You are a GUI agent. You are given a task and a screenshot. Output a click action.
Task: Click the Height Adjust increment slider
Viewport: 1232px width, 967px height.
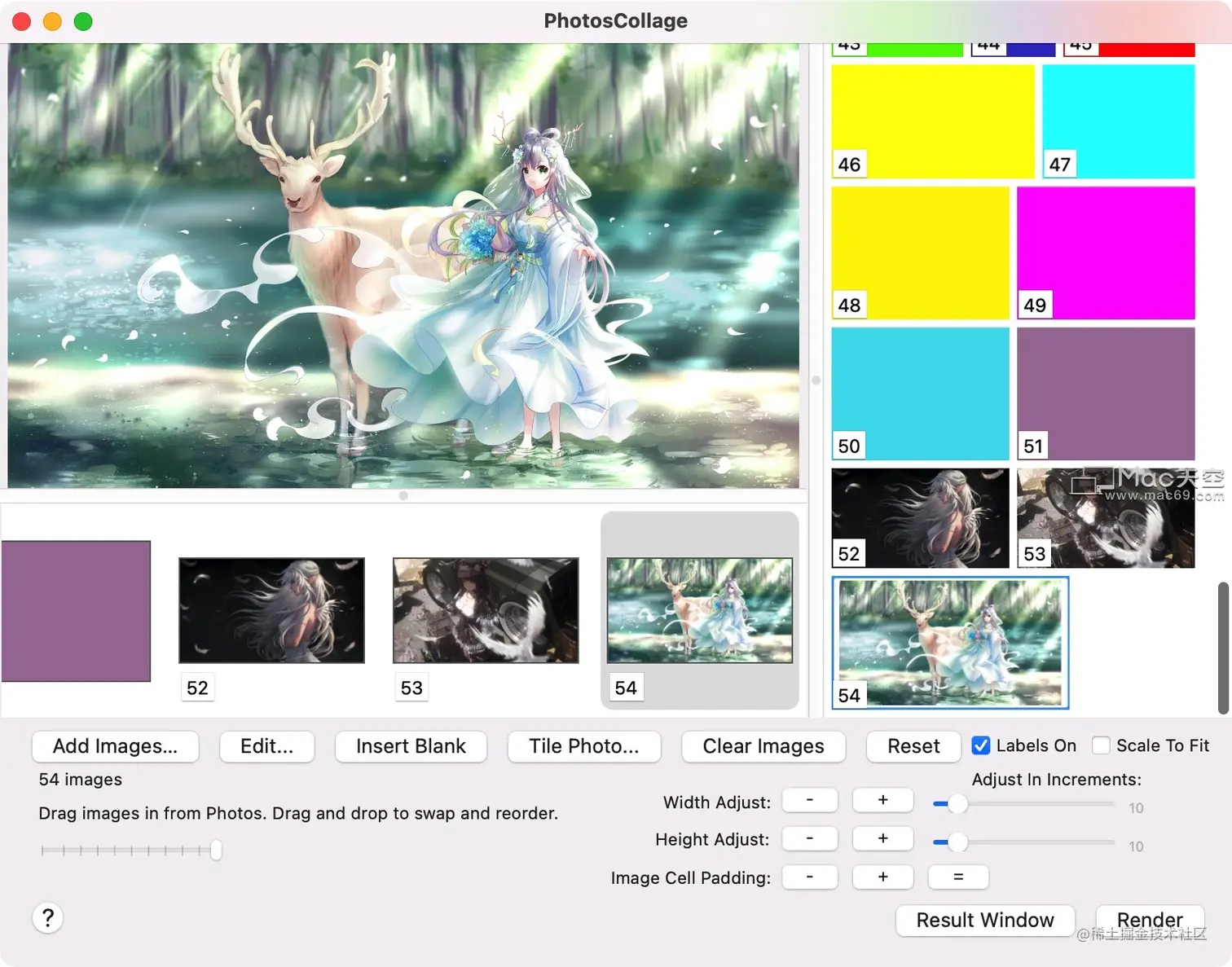click(x=1024, y=842)
